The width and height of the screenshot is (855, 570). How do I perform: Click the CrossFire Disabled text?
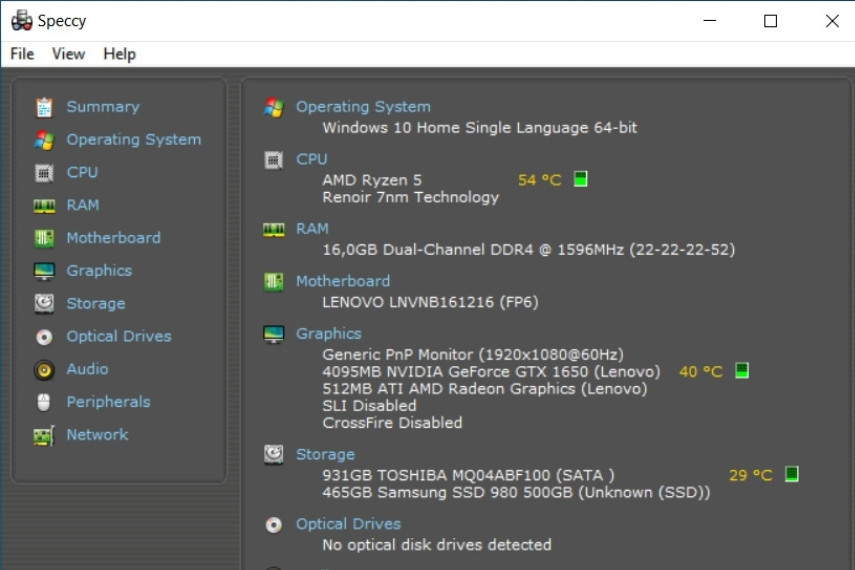[x=392, y=423]
